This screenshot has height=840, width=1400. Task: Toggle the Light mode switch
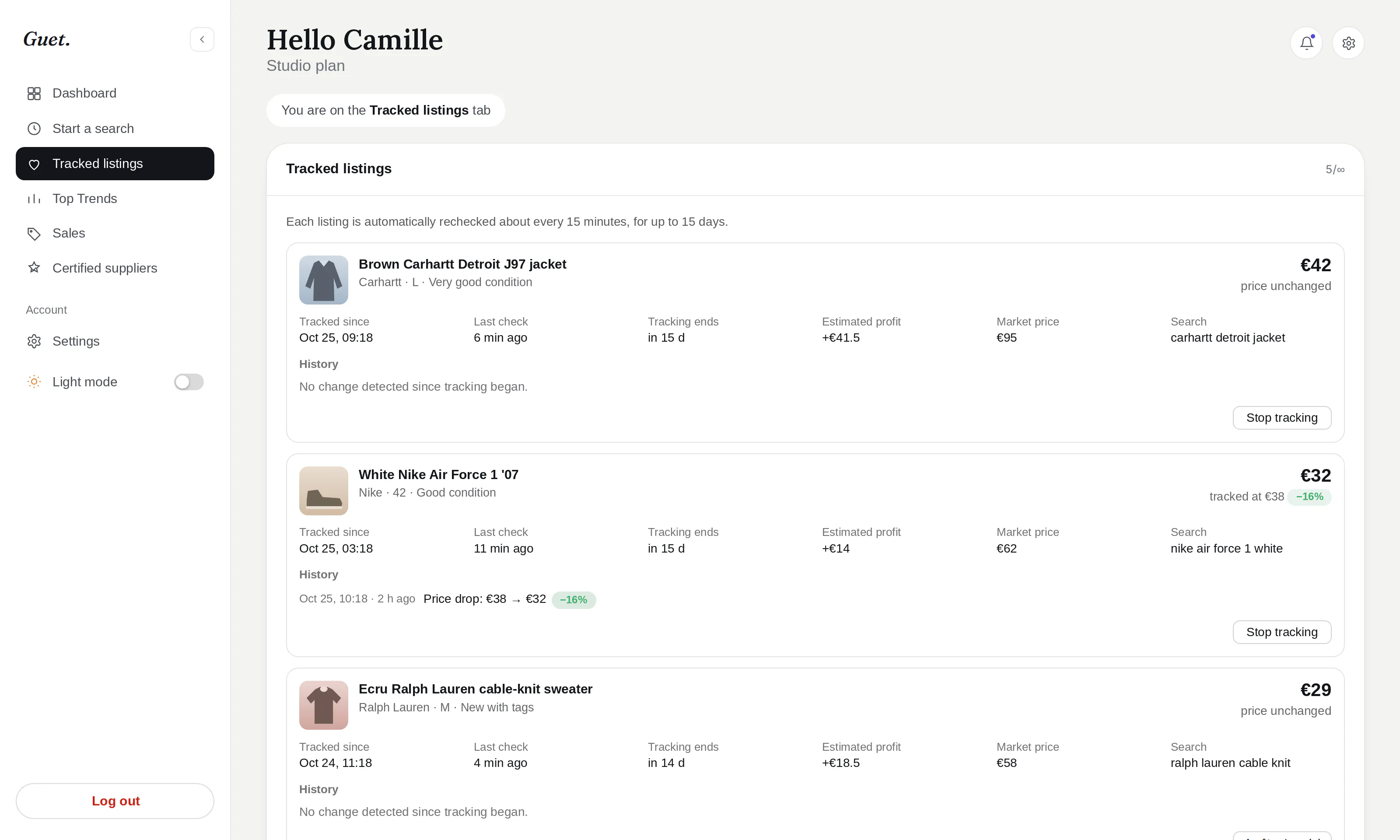tap(189, 382)
